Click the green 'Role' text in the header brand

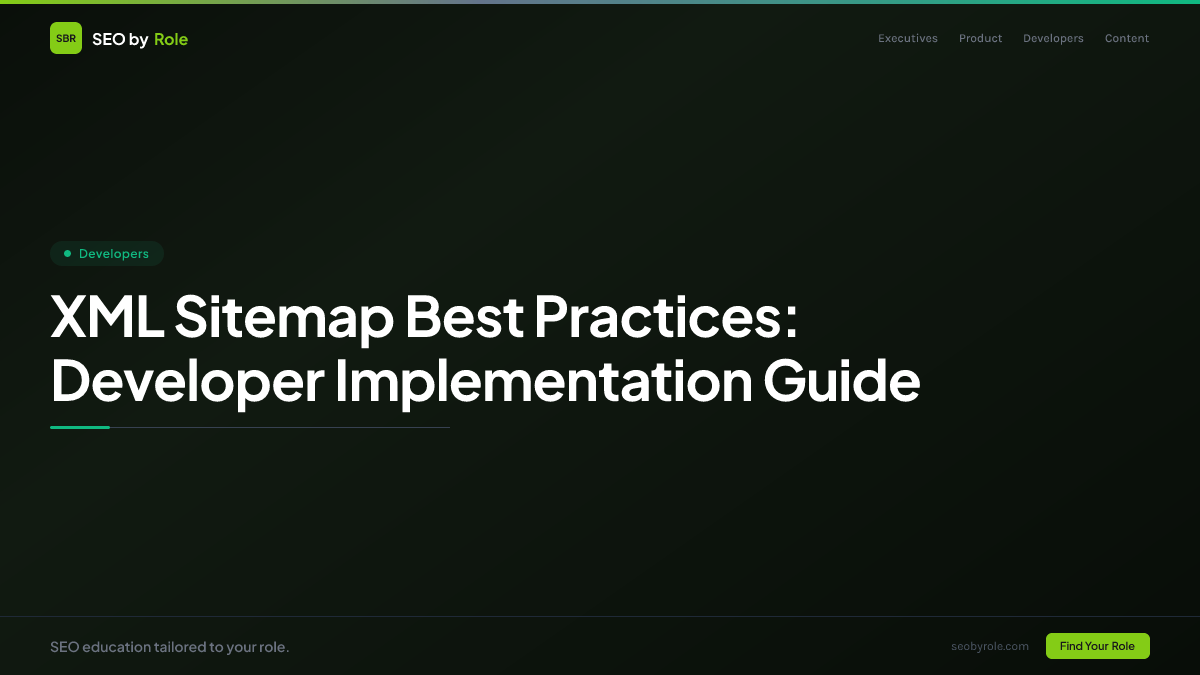pyautogui.click(x=171, y=38)
